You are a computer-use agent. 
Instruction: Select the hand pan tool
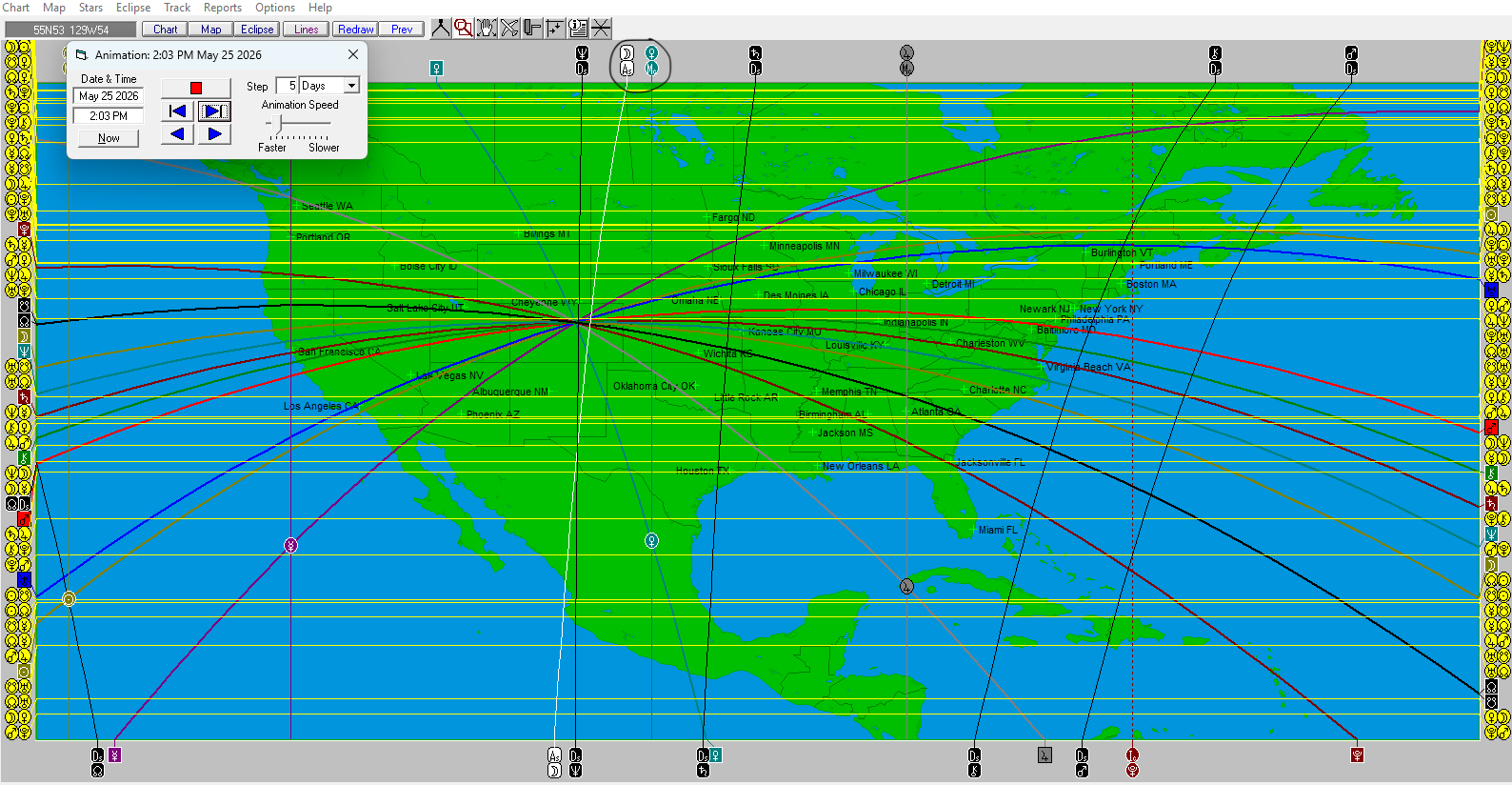click(487, 29)
